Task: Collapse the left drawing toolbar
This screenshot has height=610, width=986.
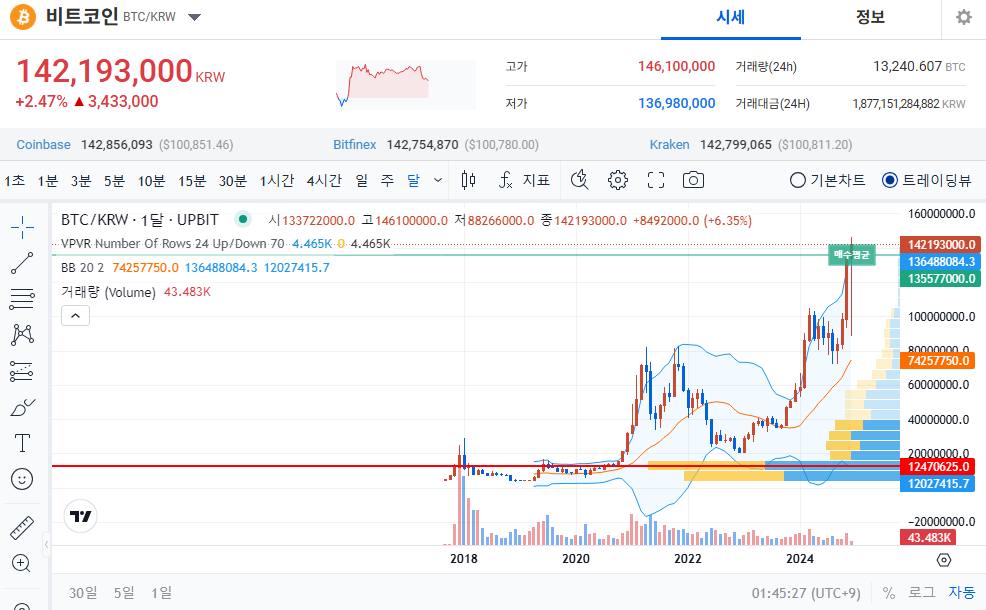Action: 47,545
